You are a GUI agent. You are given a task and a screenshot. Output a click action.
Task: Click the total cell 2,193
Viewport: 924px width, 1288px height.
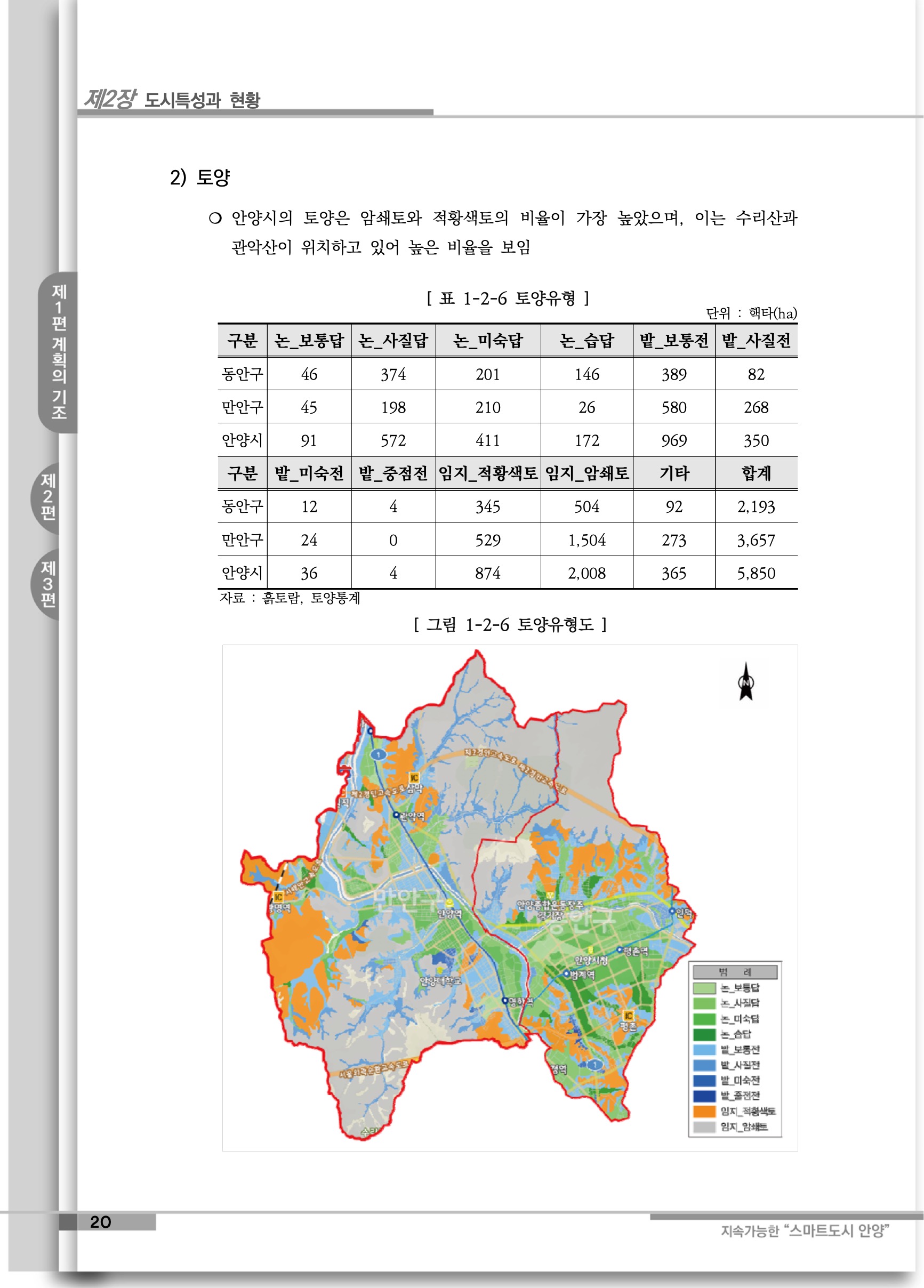pos(757,506)
